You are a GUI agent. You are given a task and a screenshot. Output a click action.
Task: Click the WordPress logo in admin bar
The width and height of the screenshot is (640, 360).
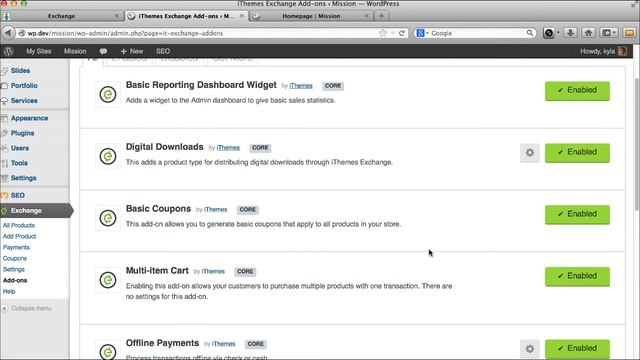[9, 51]
